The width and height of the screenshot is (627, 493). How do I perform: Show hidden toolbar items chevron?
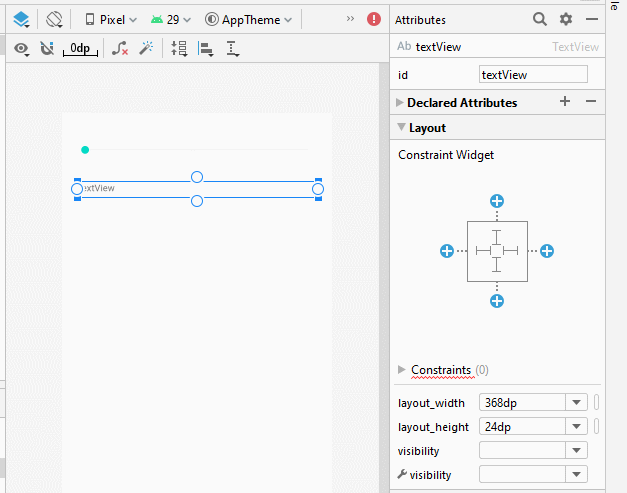tap(350, 19)
